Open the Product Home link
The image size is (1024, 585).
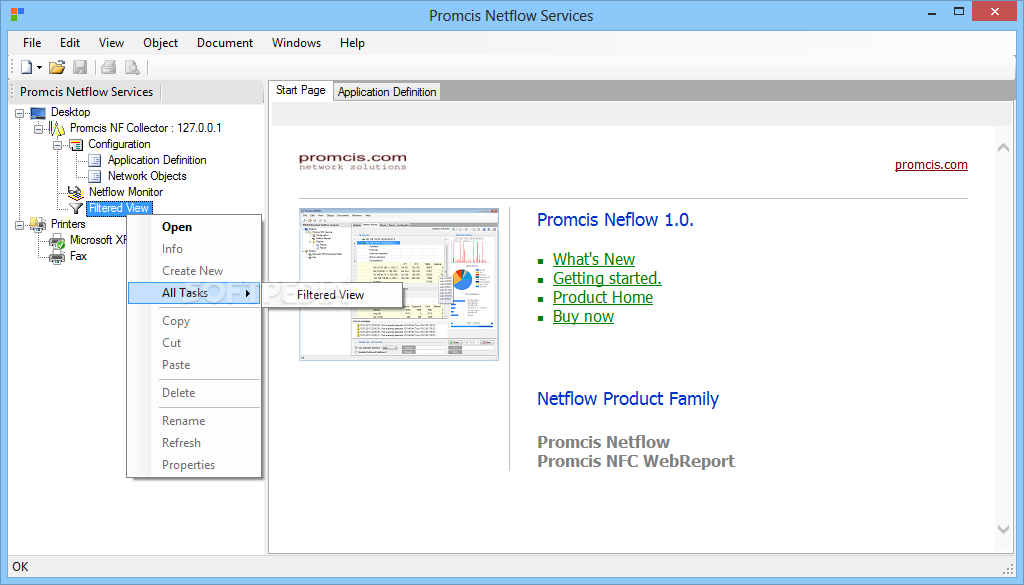(602, 297)
